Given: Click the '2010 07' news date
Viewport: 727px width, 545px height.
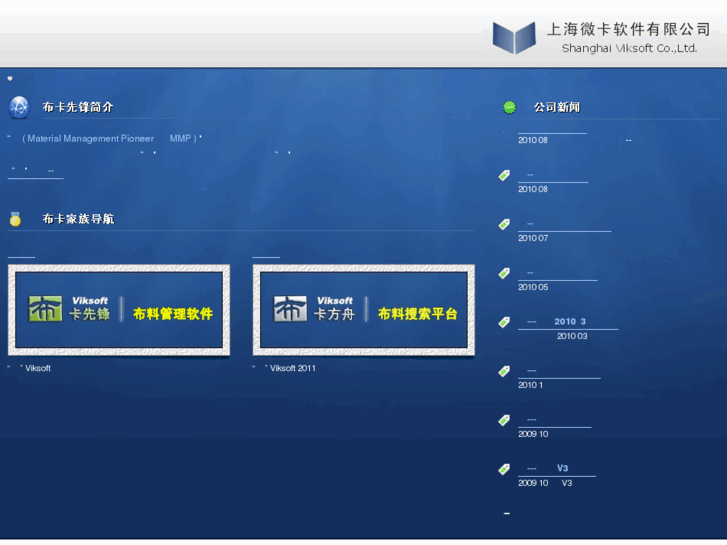Looking at the screenshot, I should (533, 238).
